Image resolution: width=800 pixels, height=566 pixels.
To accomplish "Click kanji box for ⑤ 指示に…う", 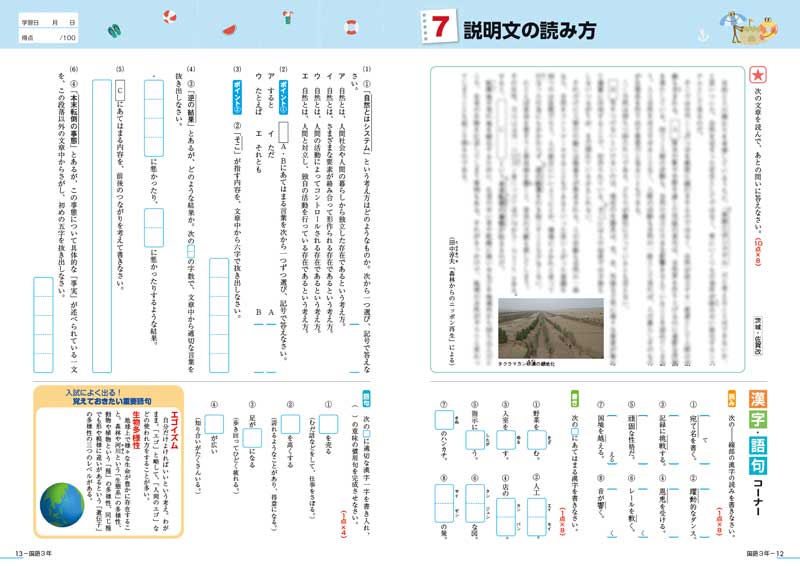I will [x=475, y=440].
